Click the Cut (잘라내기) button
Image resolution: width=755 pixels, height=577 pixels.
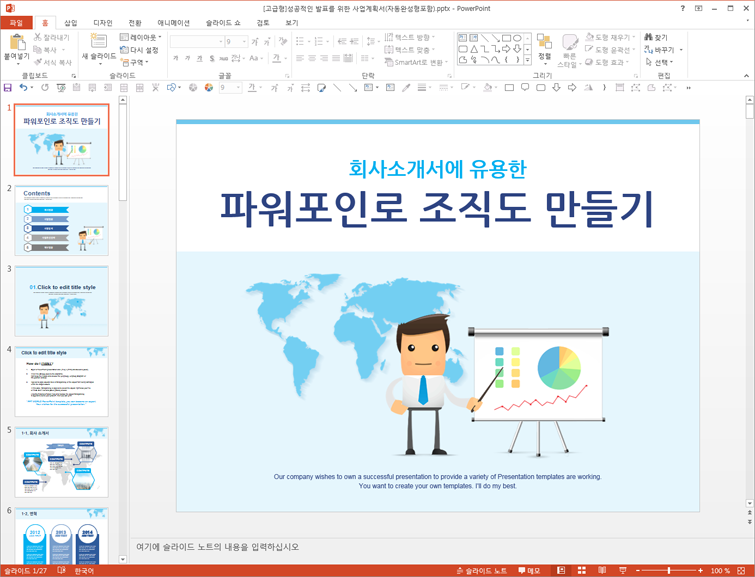(x=52, y=37)
